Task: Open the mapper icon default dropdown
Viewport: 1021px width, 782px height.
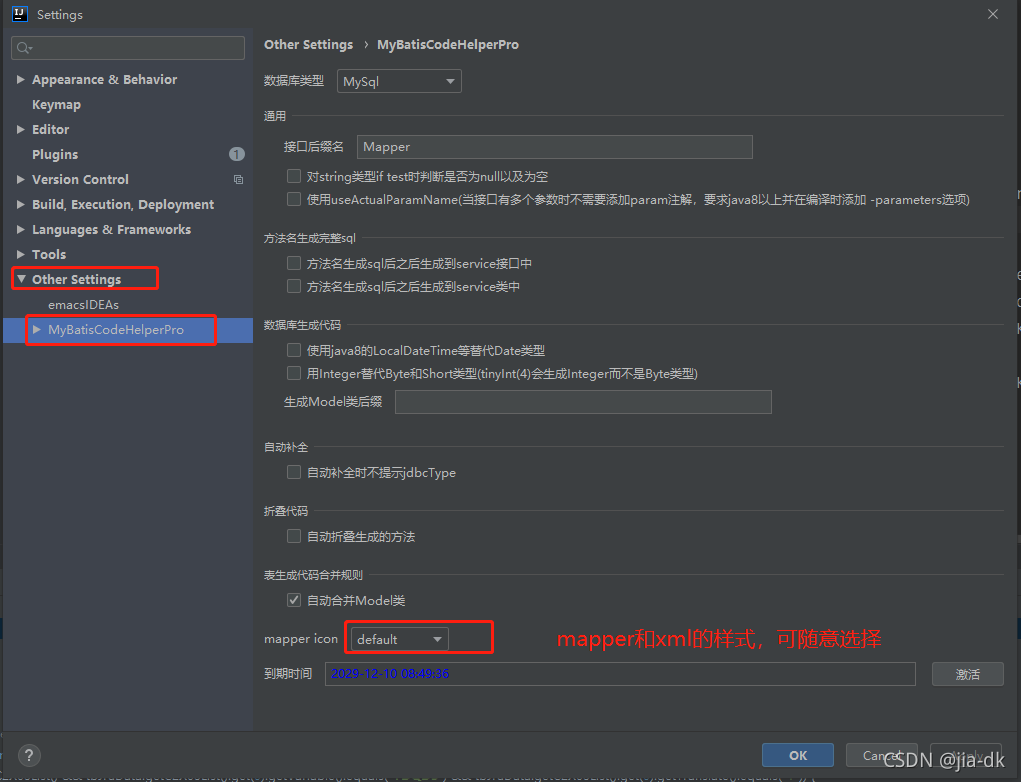Action: pos(399,639)
